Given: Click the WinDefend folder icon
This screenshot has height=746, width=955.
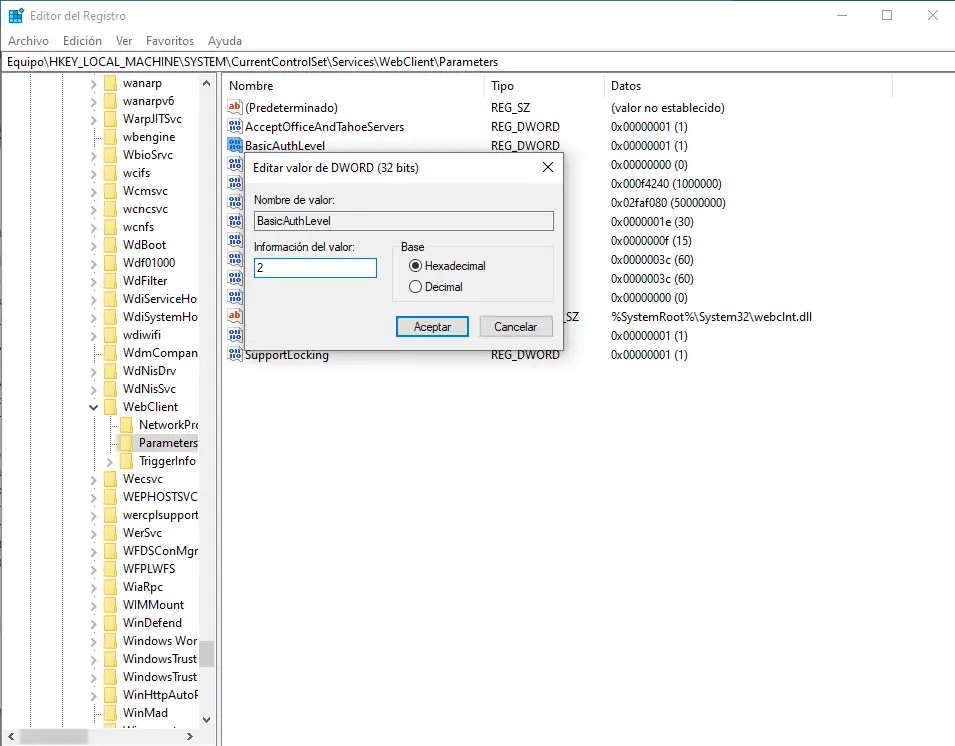Looking at the screenshot, I should [110, 622].
